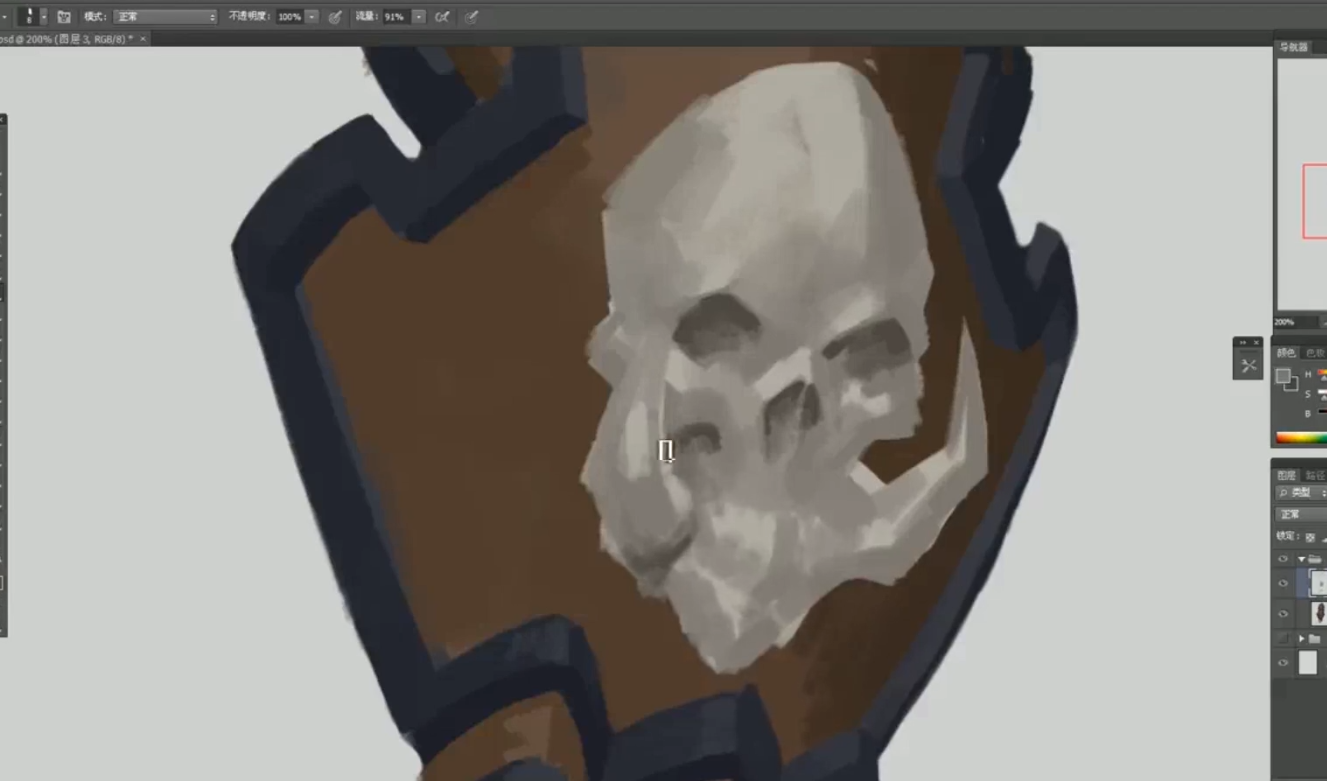Toggle pressure-for-size icon at options bar end
Image resolution: width=1327 pixels, height=781 pixels.
471,17
